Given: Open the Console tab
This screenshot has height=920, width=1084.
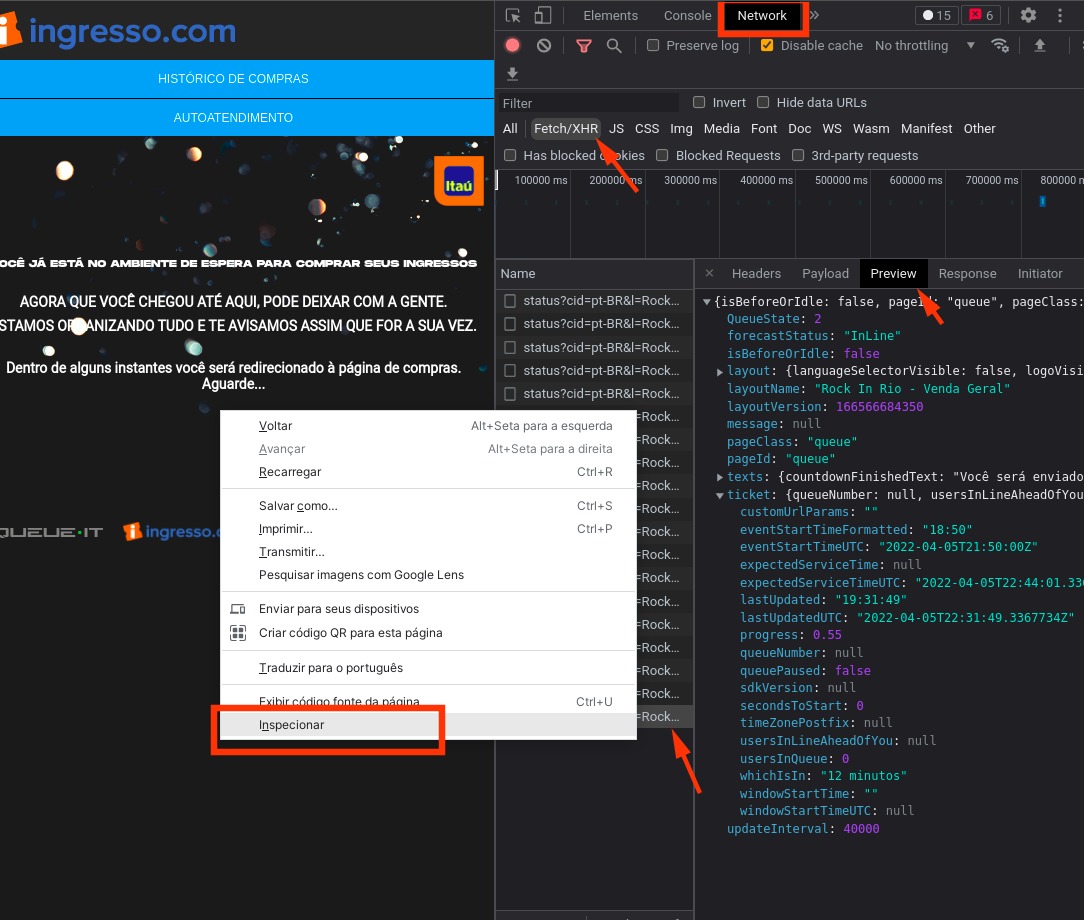Looking at the screenshot, I should point(687,15).
